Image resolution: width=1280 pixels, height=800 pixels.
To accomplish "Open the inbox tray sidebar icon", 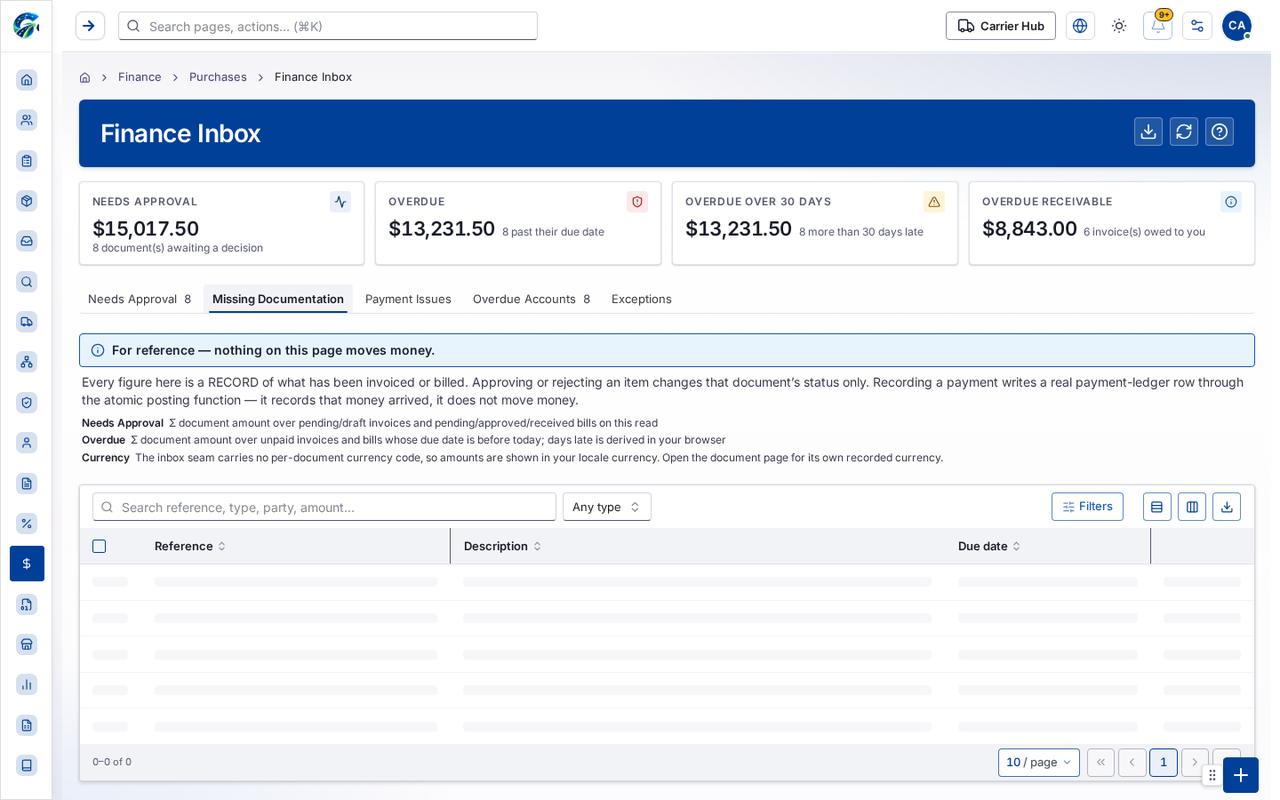I will click(27, 241).
